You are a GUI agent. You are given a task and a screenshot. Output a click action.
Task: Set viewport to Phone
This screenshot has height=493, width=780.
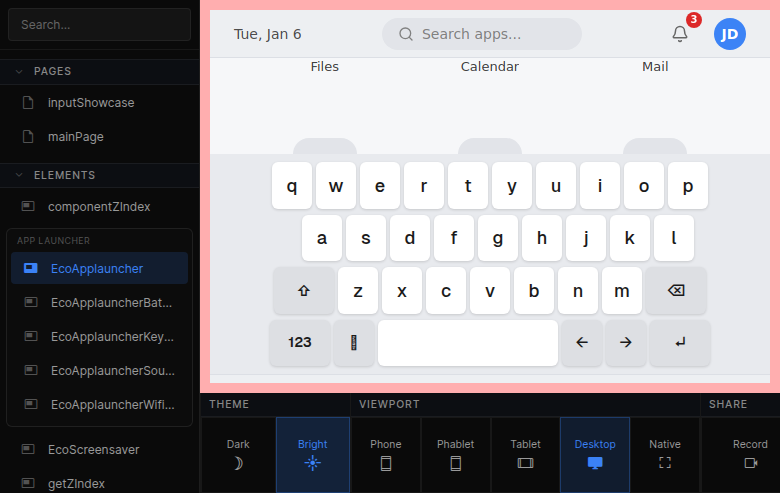[x=386, y=454]
